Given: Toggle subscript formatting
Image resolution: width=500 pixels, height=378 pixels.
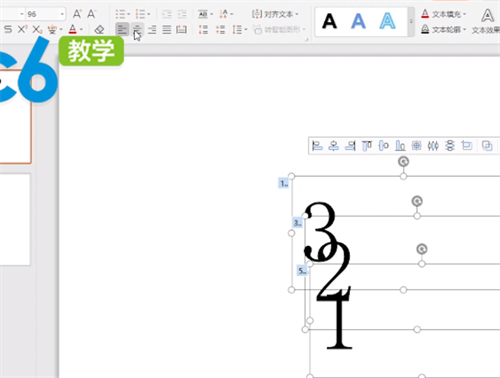Looking at the screenshot, I should (x=37, y=30).
